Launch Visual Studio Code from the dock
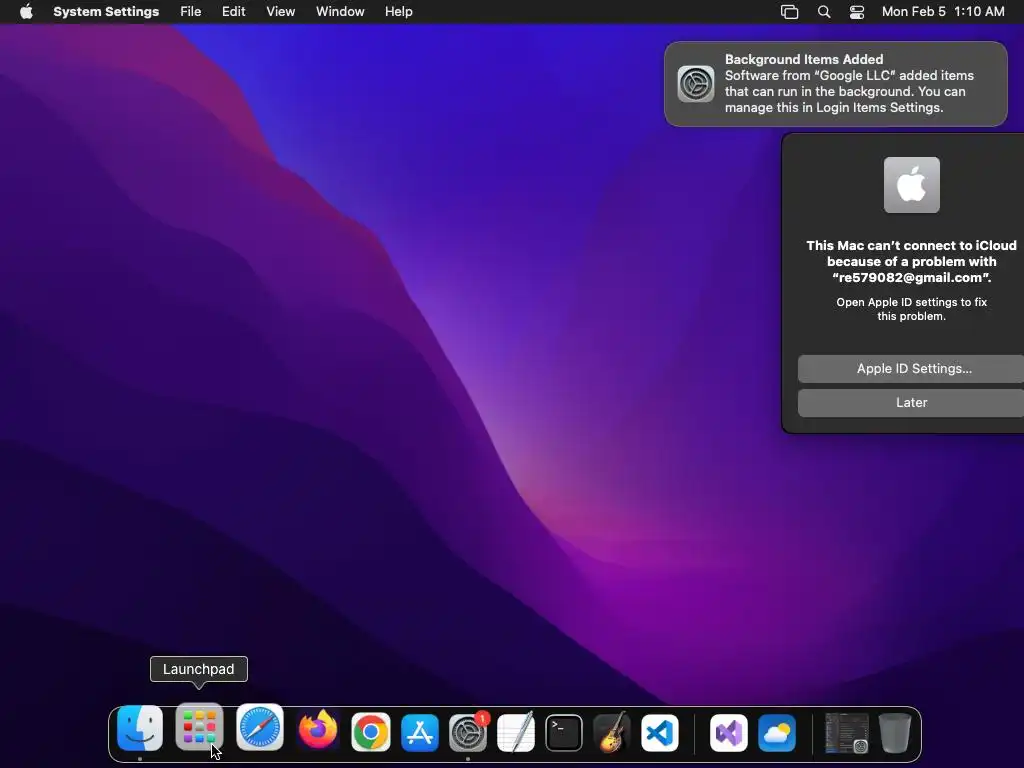 click(660, 733)
